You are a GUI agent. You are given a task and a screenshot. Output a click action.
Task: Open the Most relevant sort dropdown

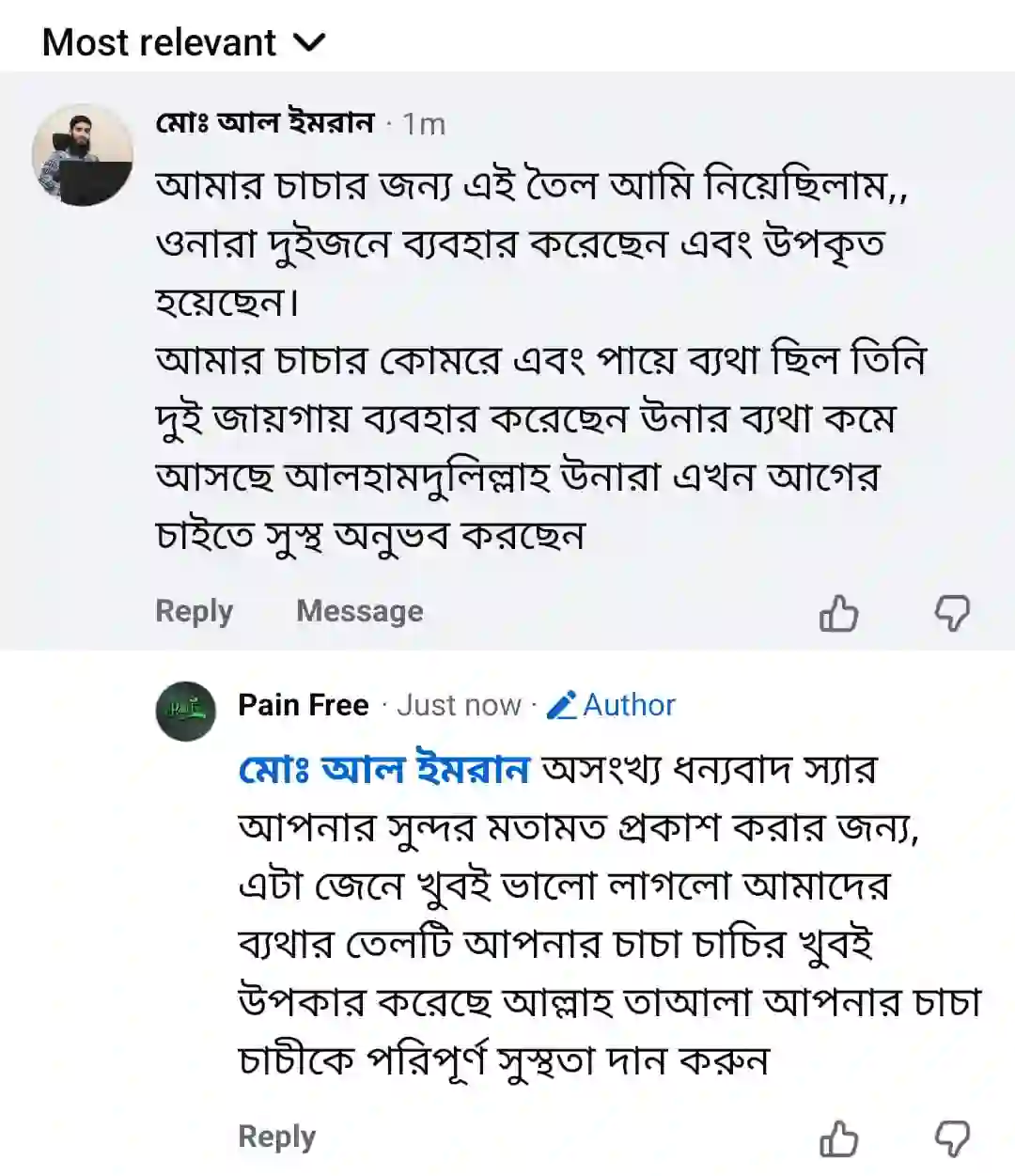(160, 43)
